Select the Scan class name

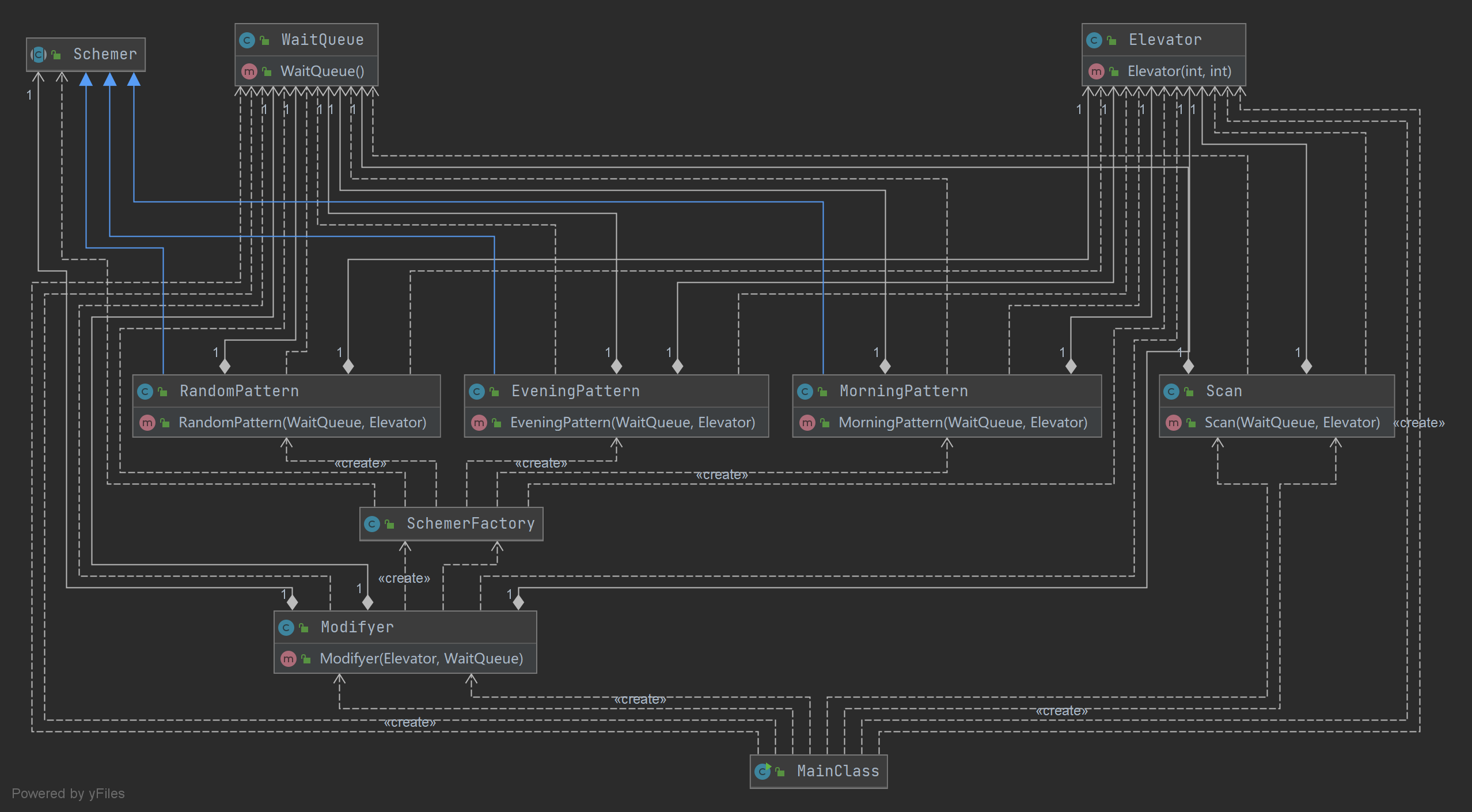[x=1224, y=391]
